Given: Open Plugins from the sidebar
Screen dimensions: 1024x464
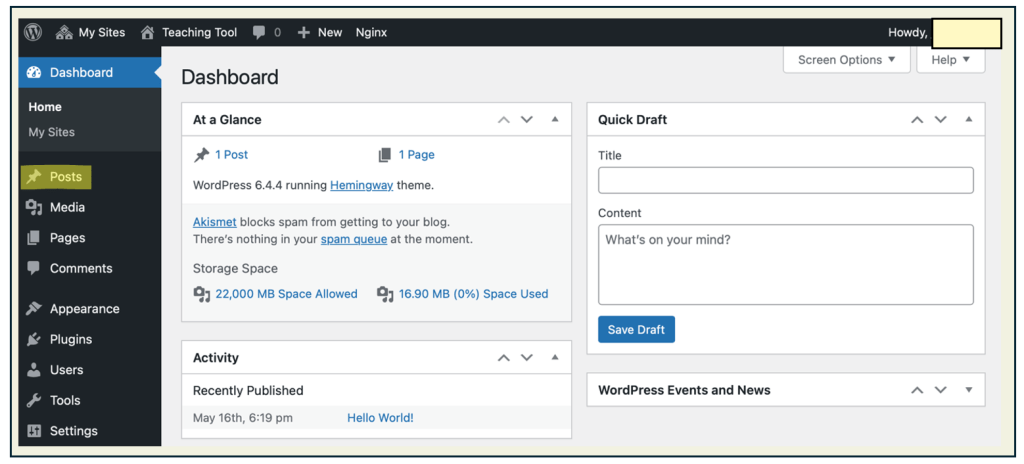Looking at the screenshot, I should (x=70, y=339).
